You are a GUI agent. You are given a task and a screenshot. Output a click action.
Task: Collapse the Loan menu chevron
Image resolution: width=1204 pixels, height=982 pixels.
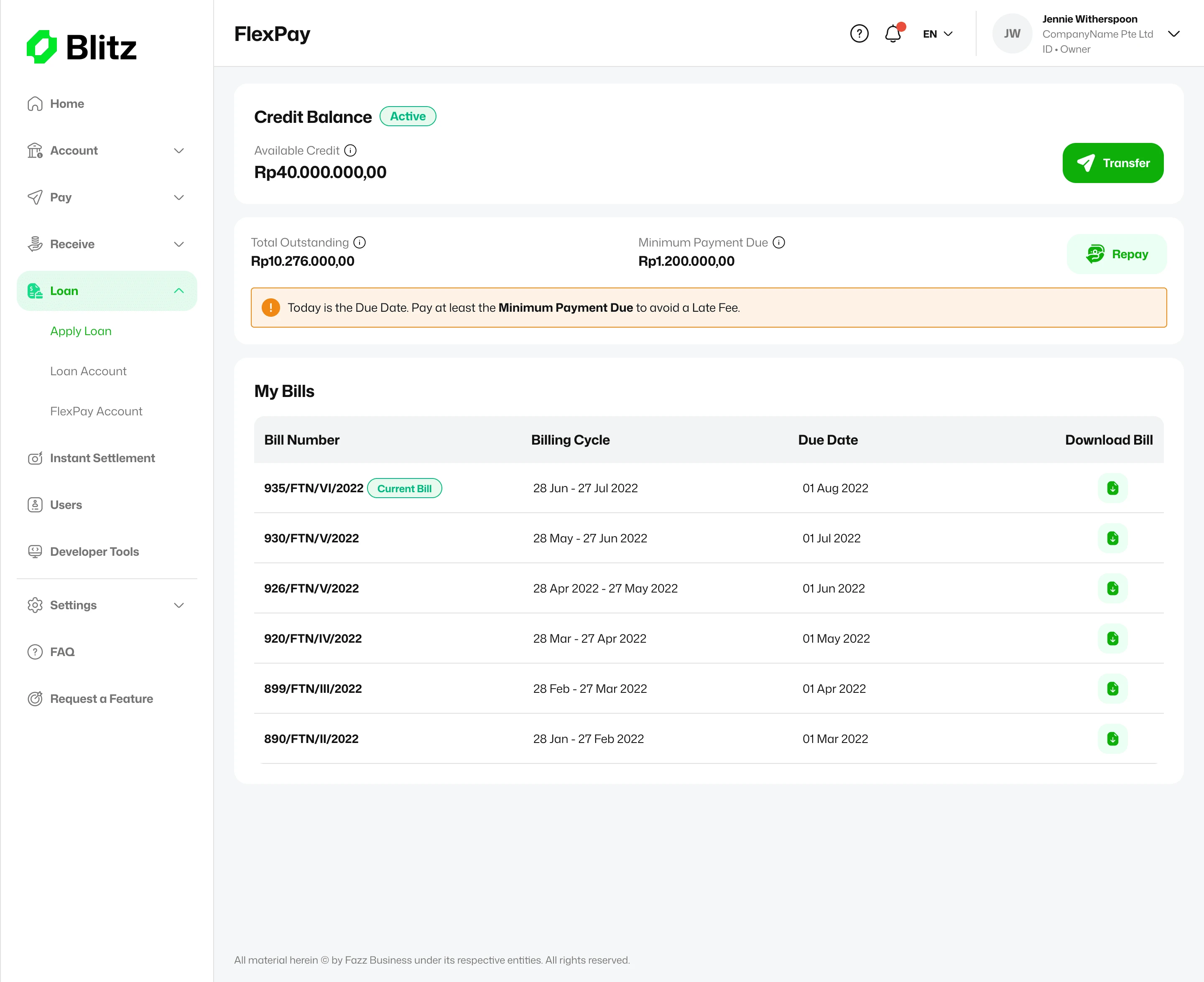(179, 291)
